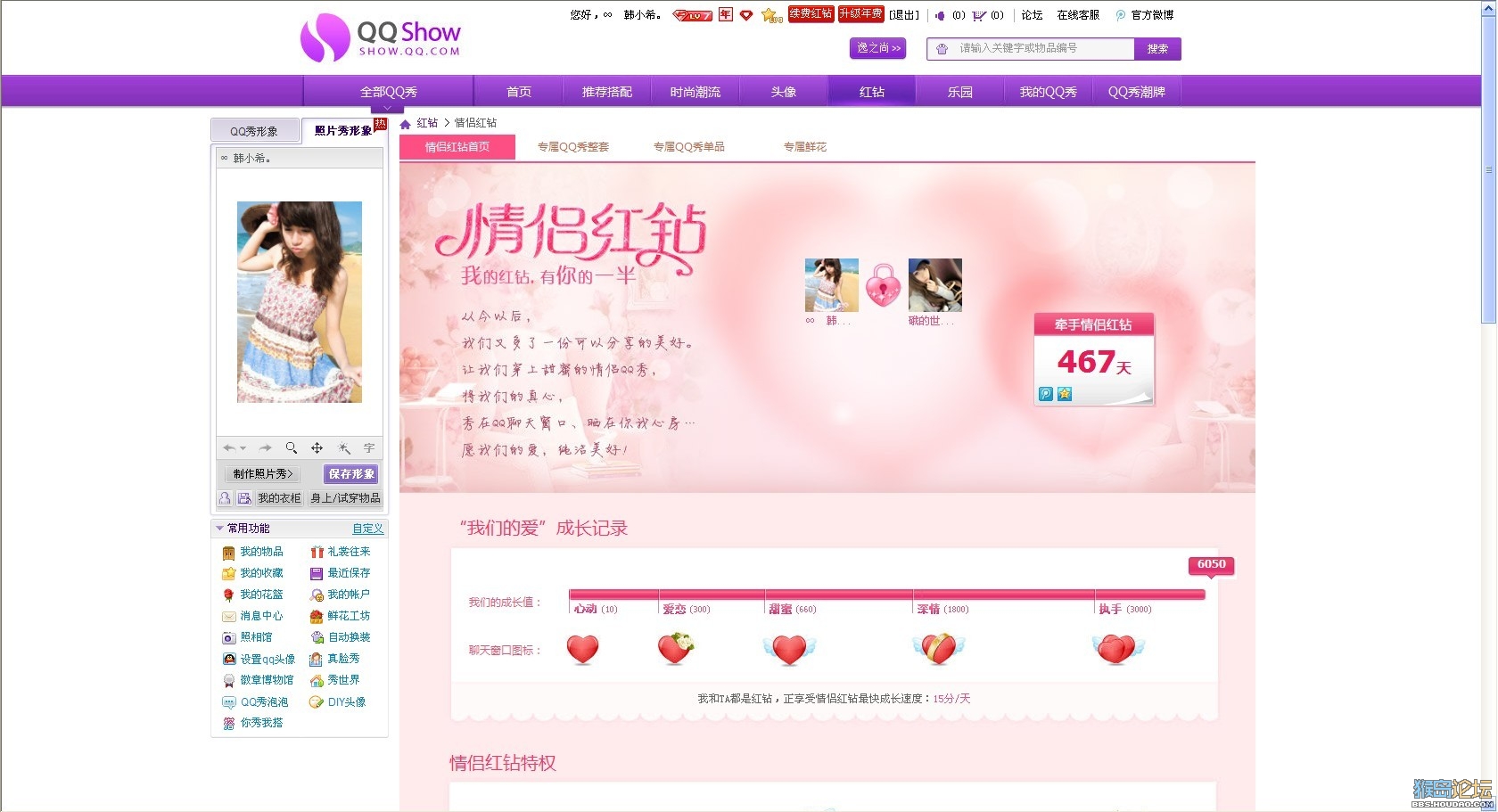Switch to QQ秀形象 tab
The width and height of the screenshot is (1498, 812).
pyautogui.click(x=254, y=131)
